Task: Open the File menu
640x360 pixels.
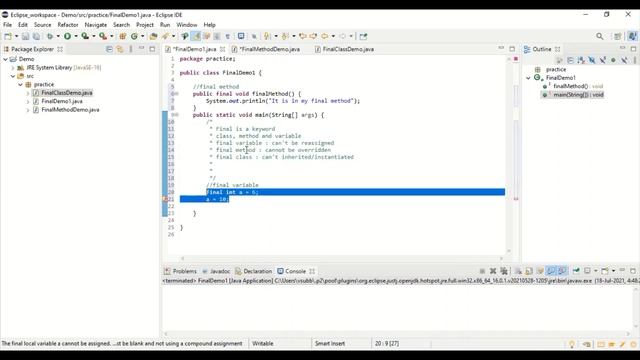Action: tap(7, 25)
